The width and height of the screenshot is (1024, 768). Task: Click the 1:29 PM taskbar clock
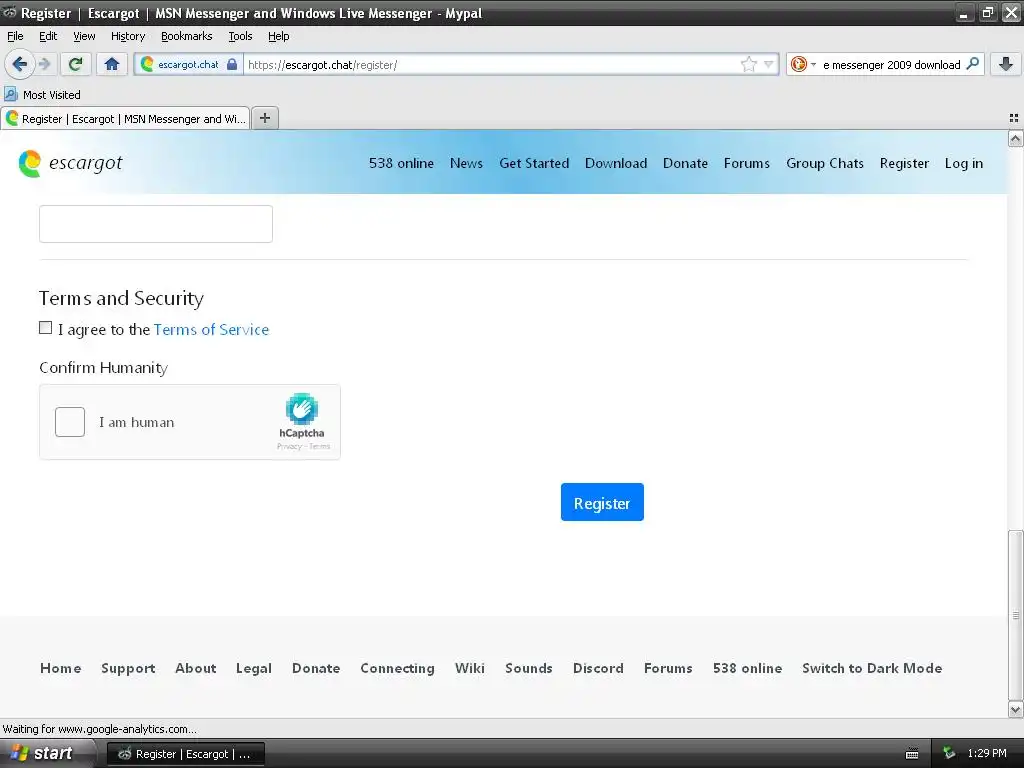[987, 753]
